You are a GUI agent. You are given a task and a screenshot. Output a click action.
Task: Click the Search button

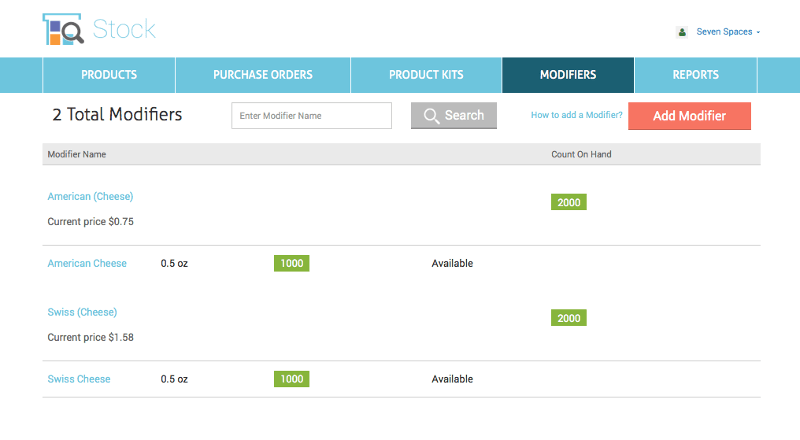(x=454, y=115)
